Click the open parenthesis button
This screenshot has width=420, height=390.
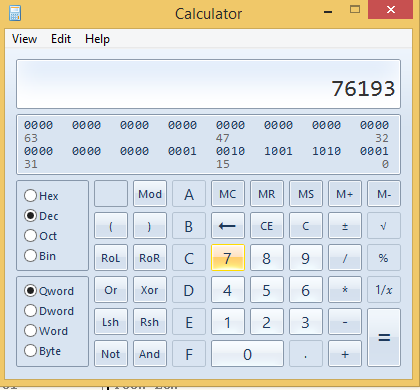click(x=111, y=226)
